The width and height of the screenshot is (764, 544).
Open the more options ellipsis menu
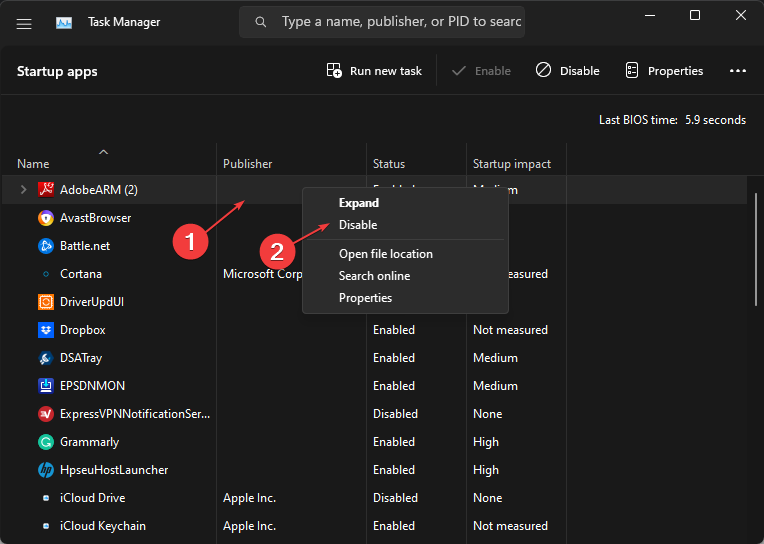click(x=738, y=71)
